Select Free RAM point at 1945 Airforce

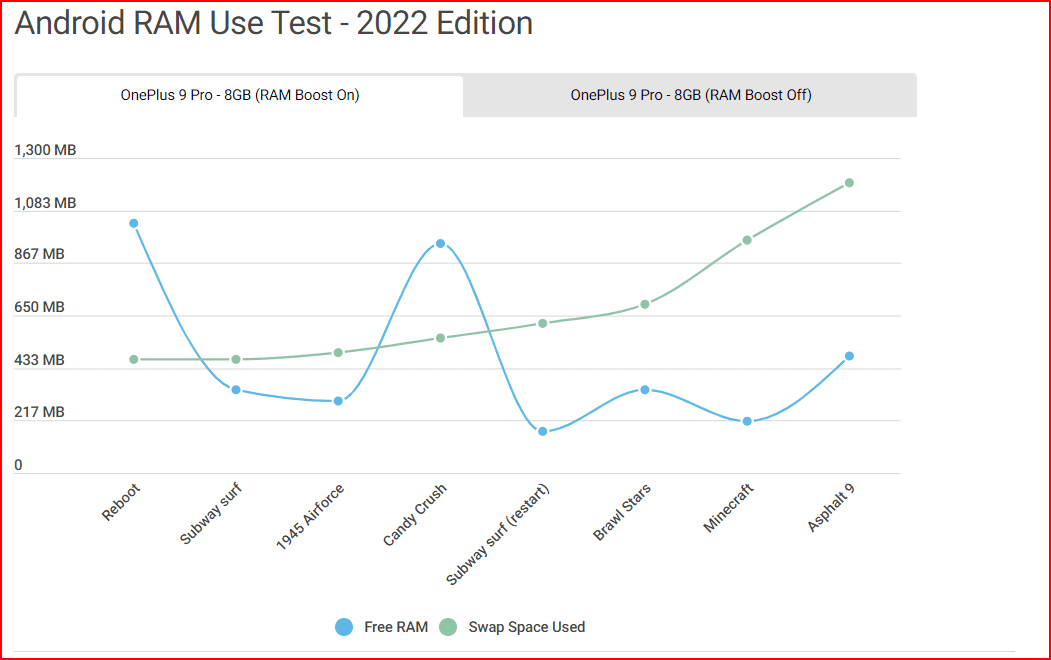pyautogui.click(x=338, y=401)
